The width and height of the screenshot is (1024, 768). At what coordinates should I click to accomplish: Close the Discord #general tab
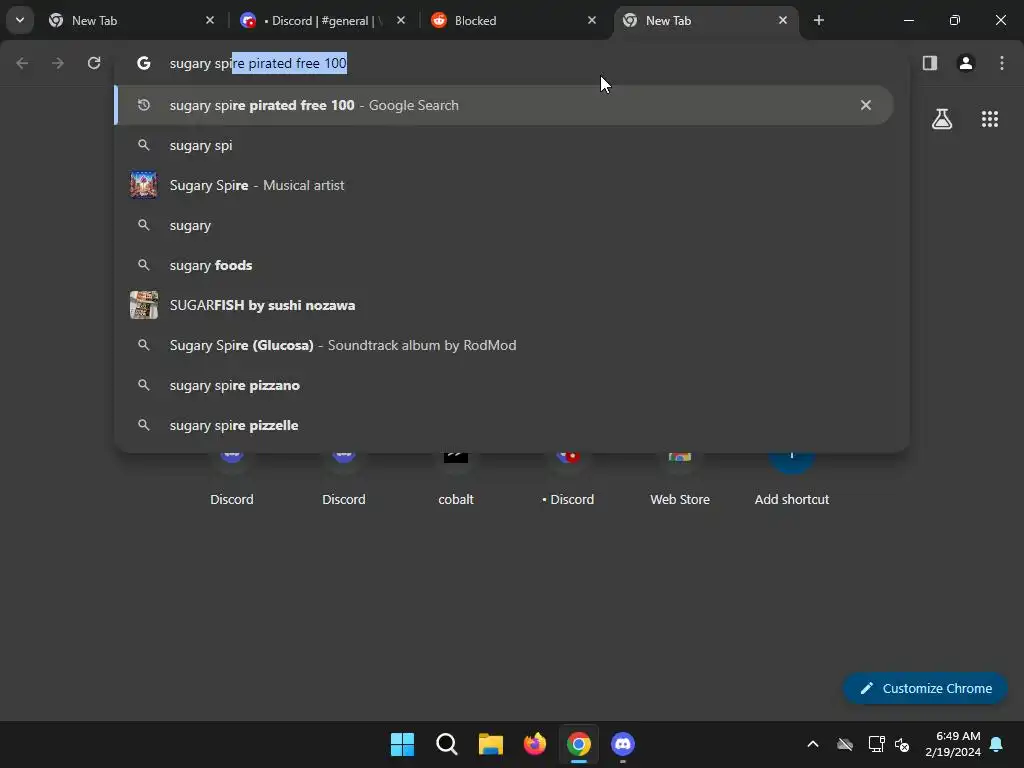(401, 20)
